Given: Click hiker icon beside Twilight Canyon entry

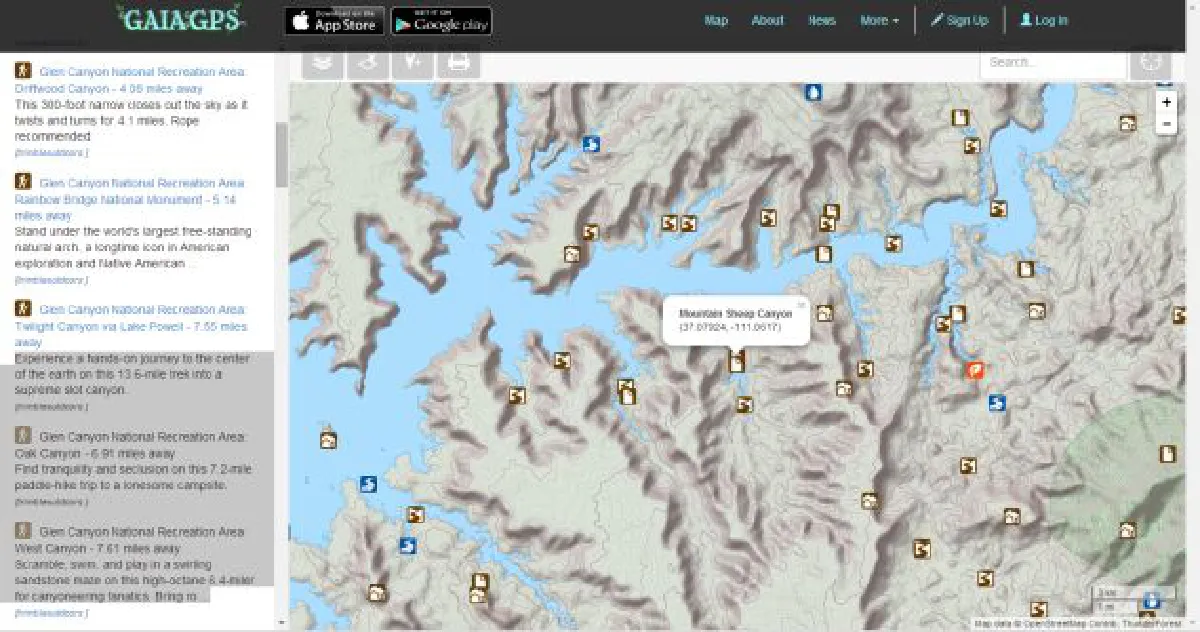Looking at the screenshot, I should coord(22,309).
